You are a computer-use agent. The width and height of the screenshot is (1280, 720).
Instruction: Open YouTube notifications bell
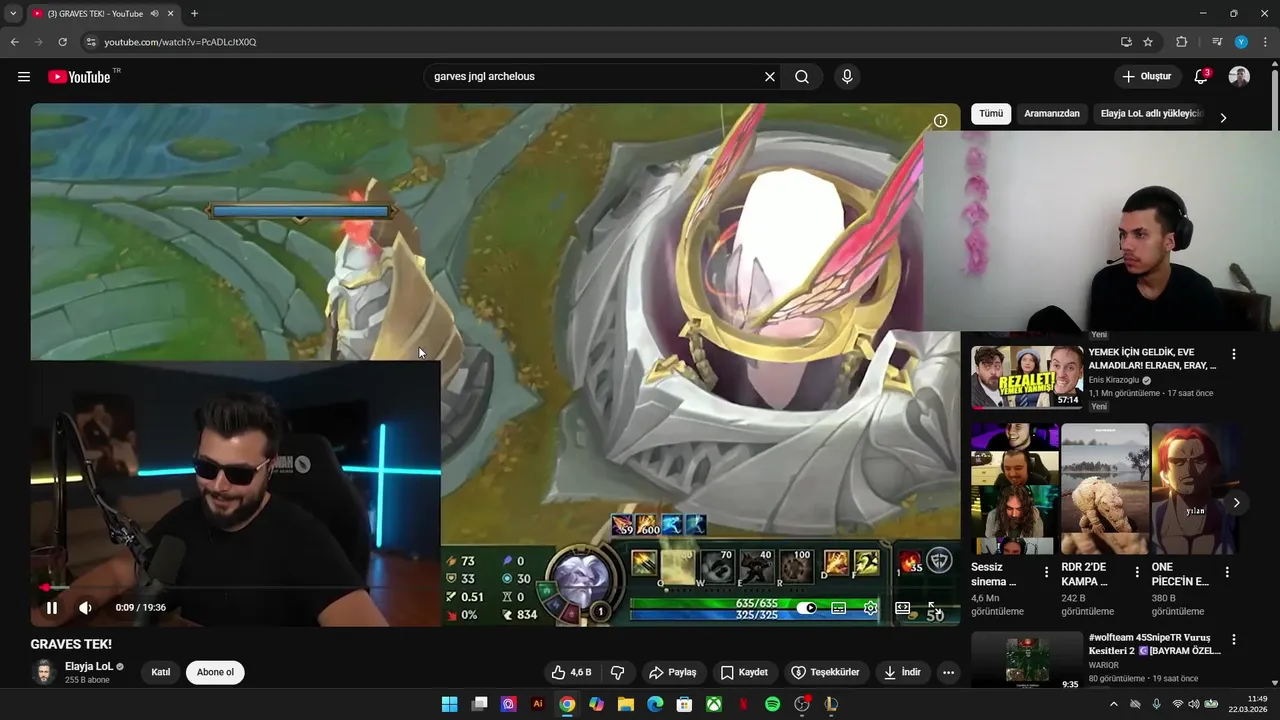pyautogui.click(x=1201, y=77)
